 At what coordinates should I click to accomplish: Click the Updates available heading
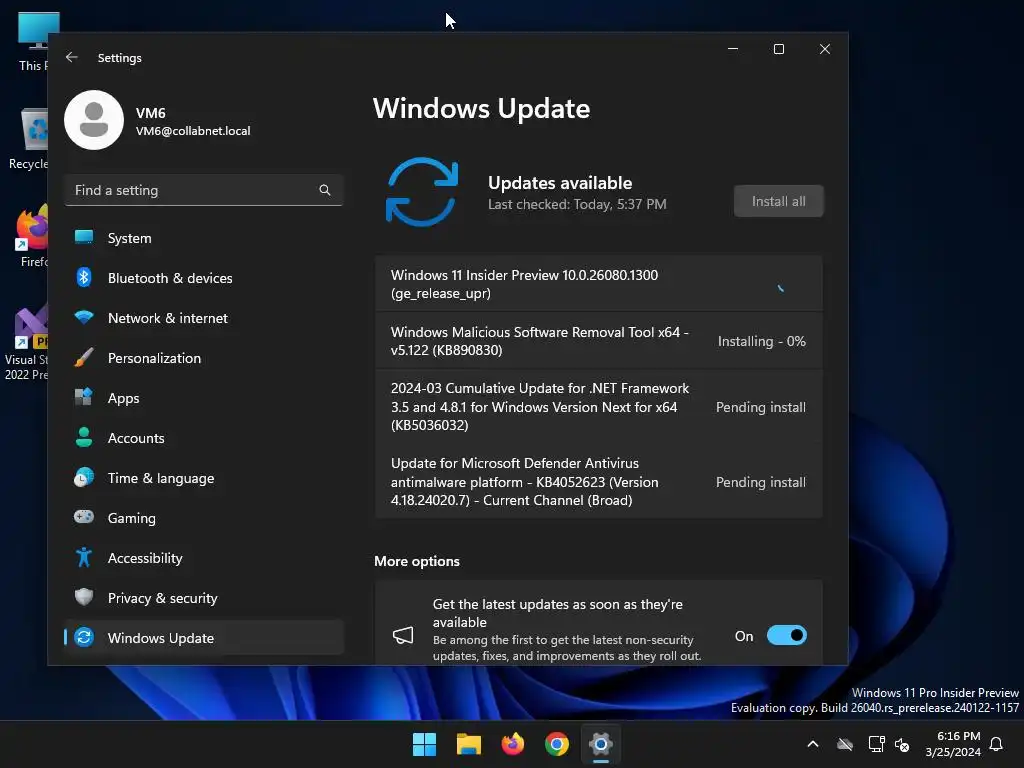click(x=560, y=183)
